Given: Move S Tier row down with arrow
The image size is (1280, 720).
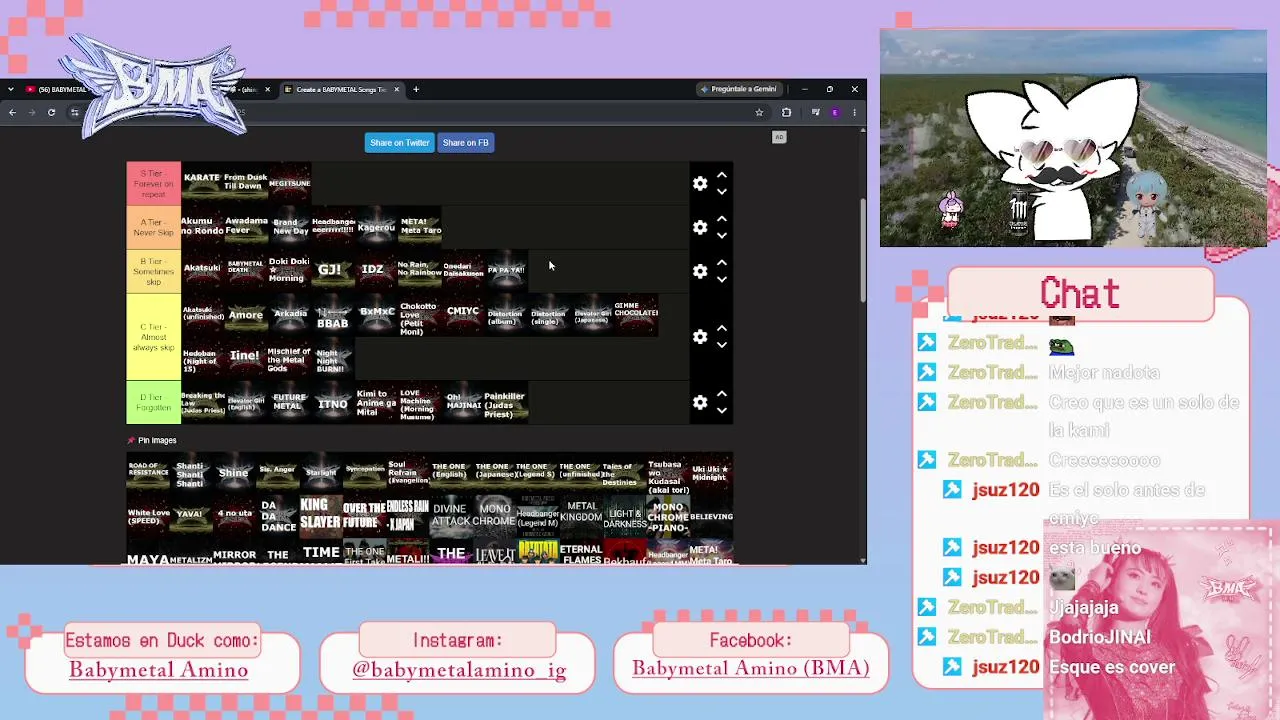Looking at the screenshot, I should point(721,191).
